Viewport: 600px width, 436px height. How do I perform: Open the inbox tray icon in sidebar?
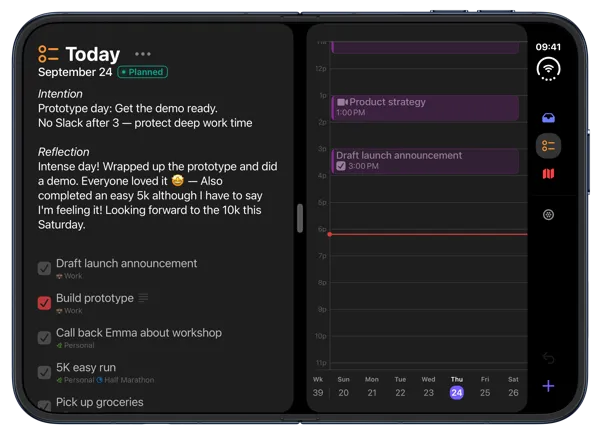[548, 118]
